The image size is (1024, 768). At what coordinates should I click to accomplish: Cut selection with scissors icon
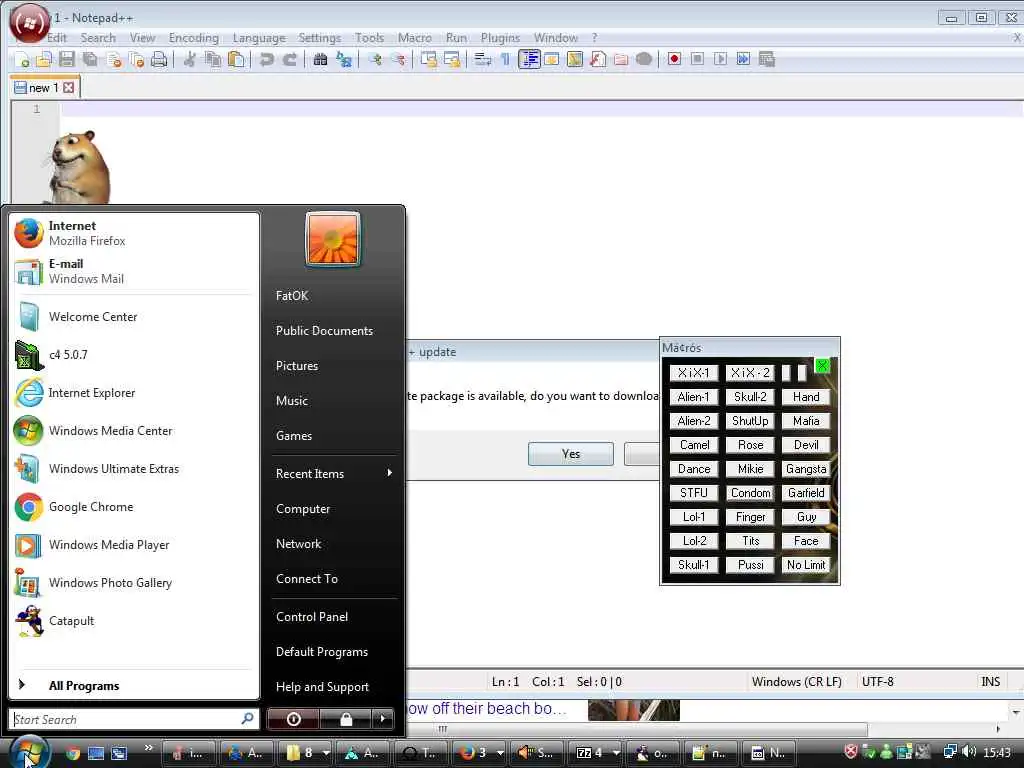pyautogui.click(x=189, y=60)
